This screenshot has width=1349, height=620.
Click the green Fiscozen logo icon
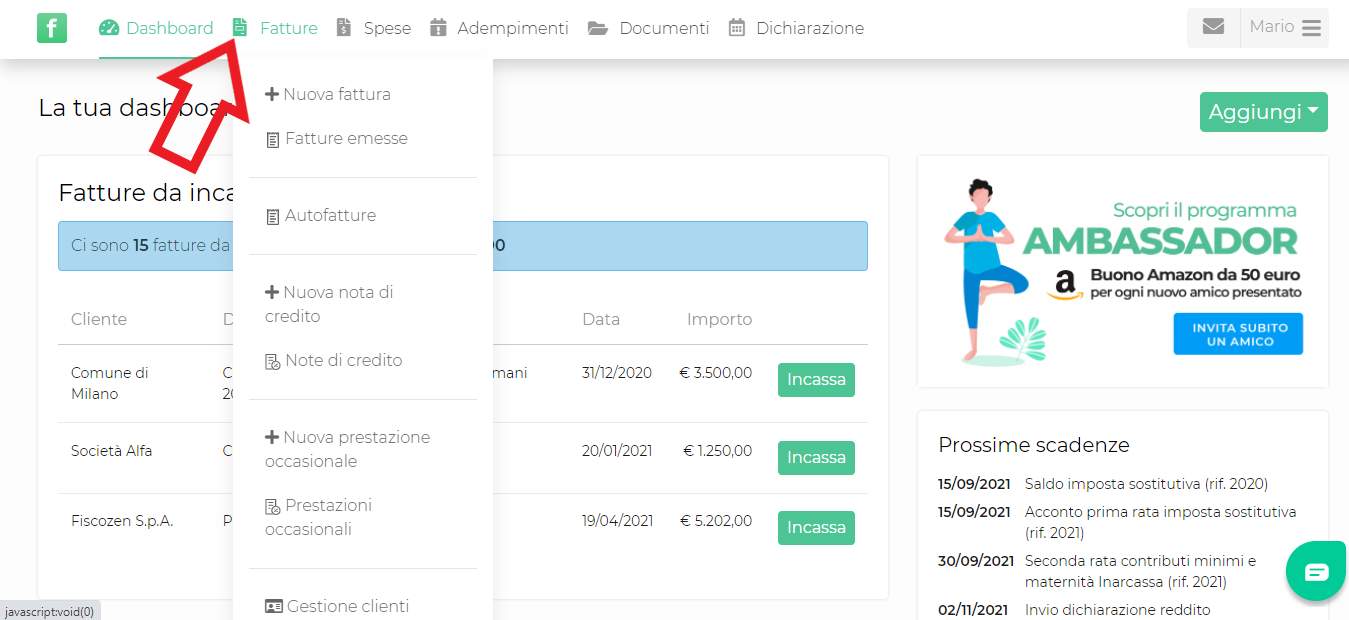(x=52, y=28)
